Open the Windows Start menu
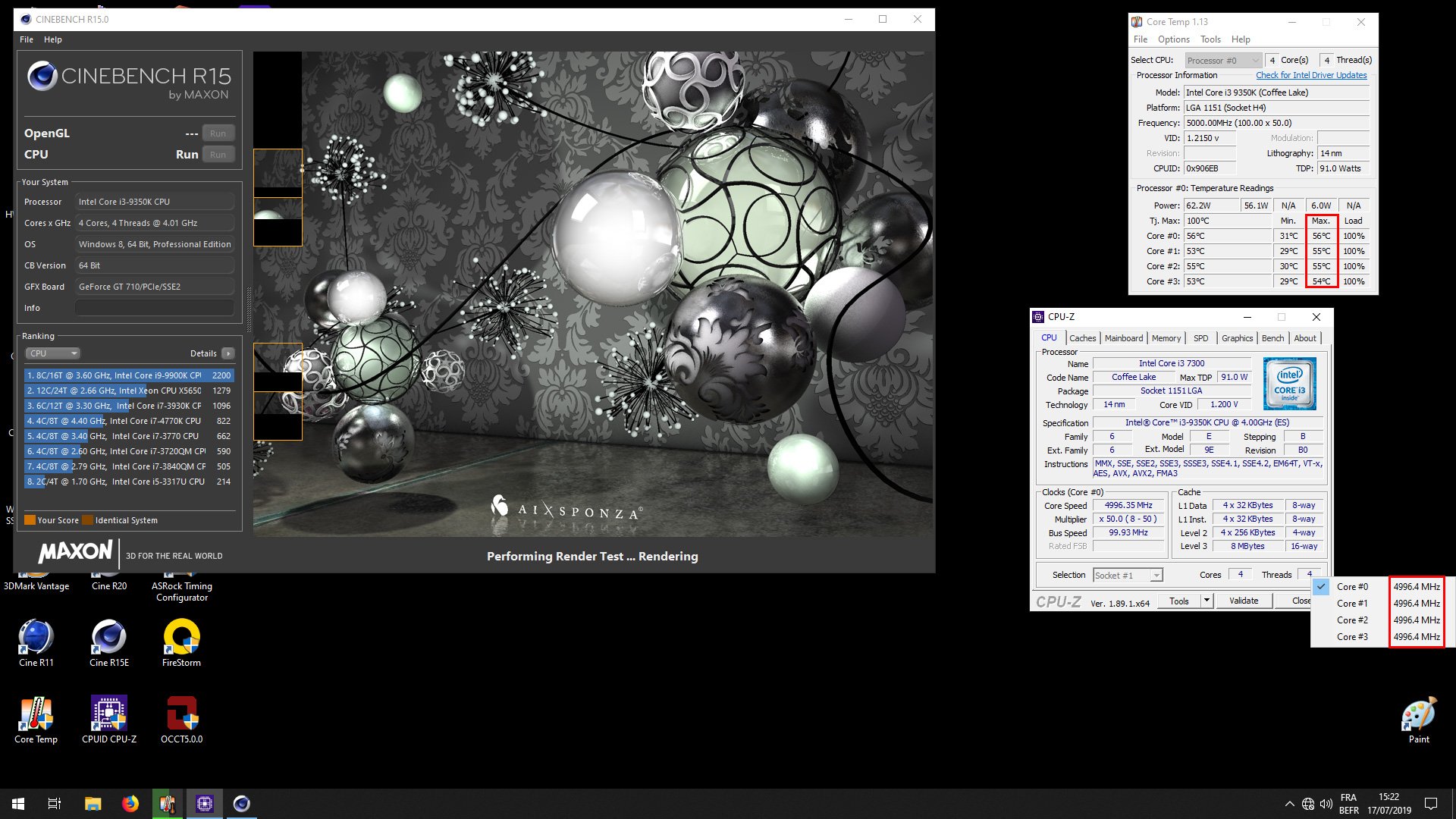The image size is (1456, 819). coord(18,804)
